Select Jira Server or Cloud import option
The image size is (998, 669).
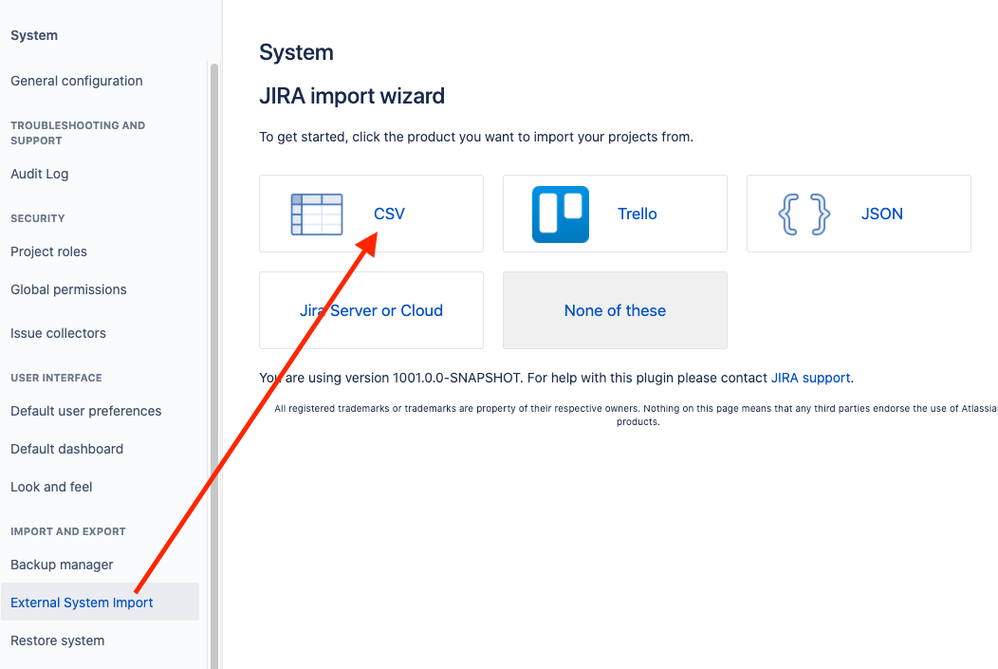click(x=371, y=311)
